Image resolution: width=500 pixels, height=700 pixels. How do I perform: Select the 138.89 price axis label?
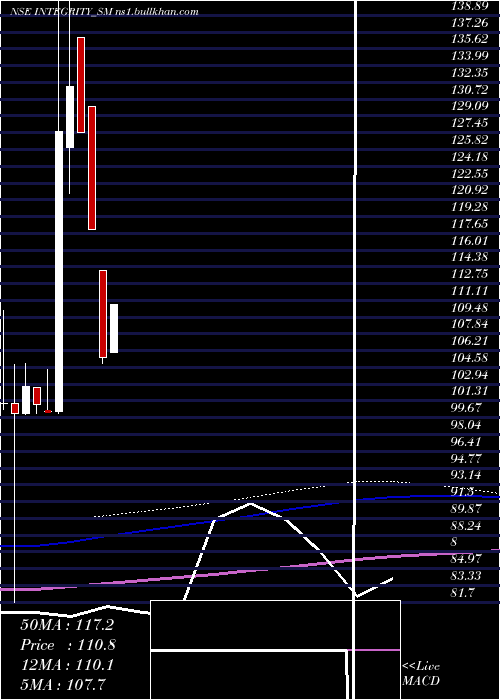[x=470, y=6]
